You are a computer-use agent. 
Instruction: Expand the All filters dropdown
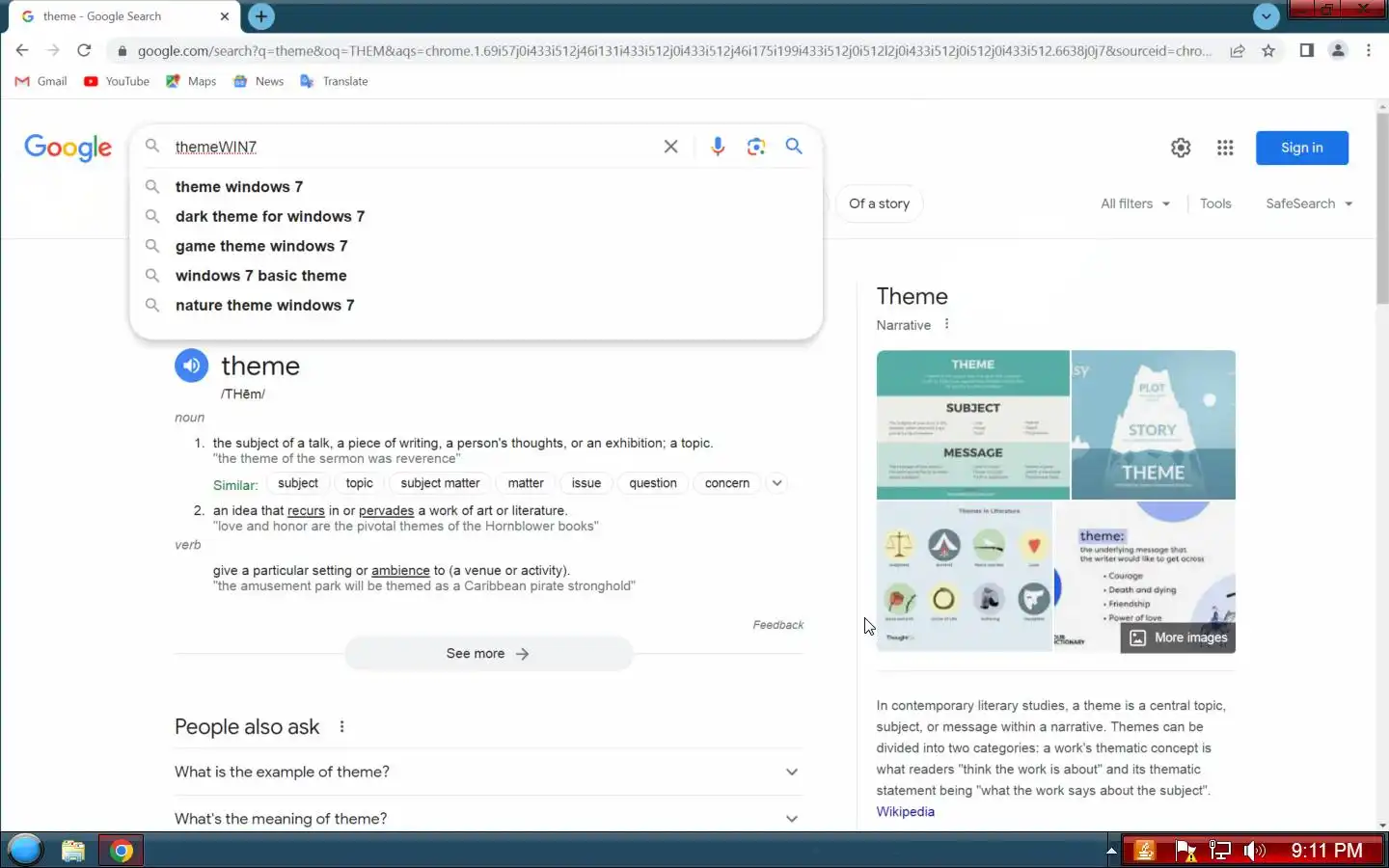[x=1135, y=203]
